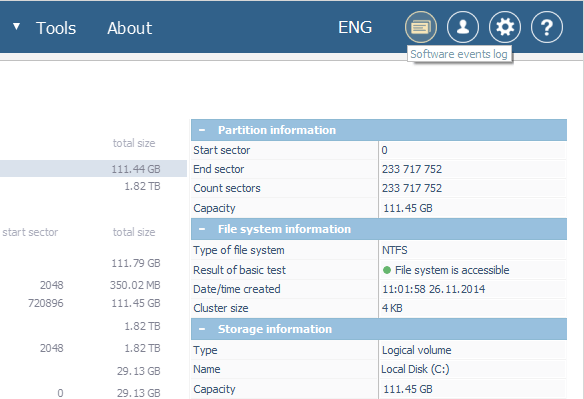
Task: Click the Logical volume type value
Action: (x=416, y=350)
